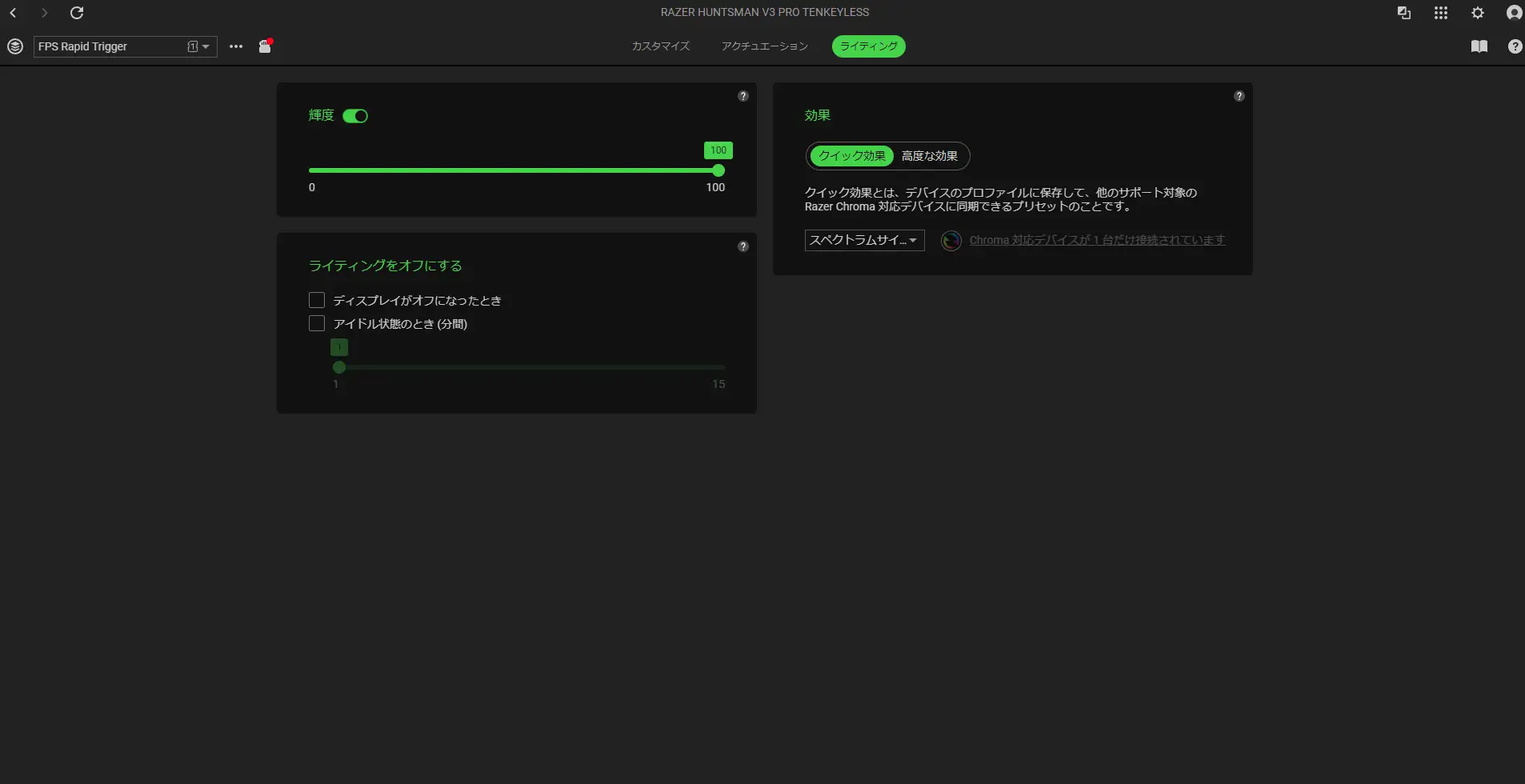Click the クイック効果とは description text
Screen dimensions: 1525x784
pos(1001,199)
